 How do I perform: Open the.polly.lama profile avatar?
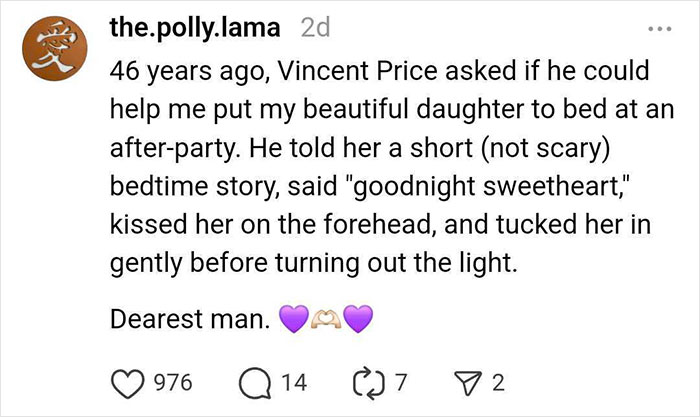57,56
